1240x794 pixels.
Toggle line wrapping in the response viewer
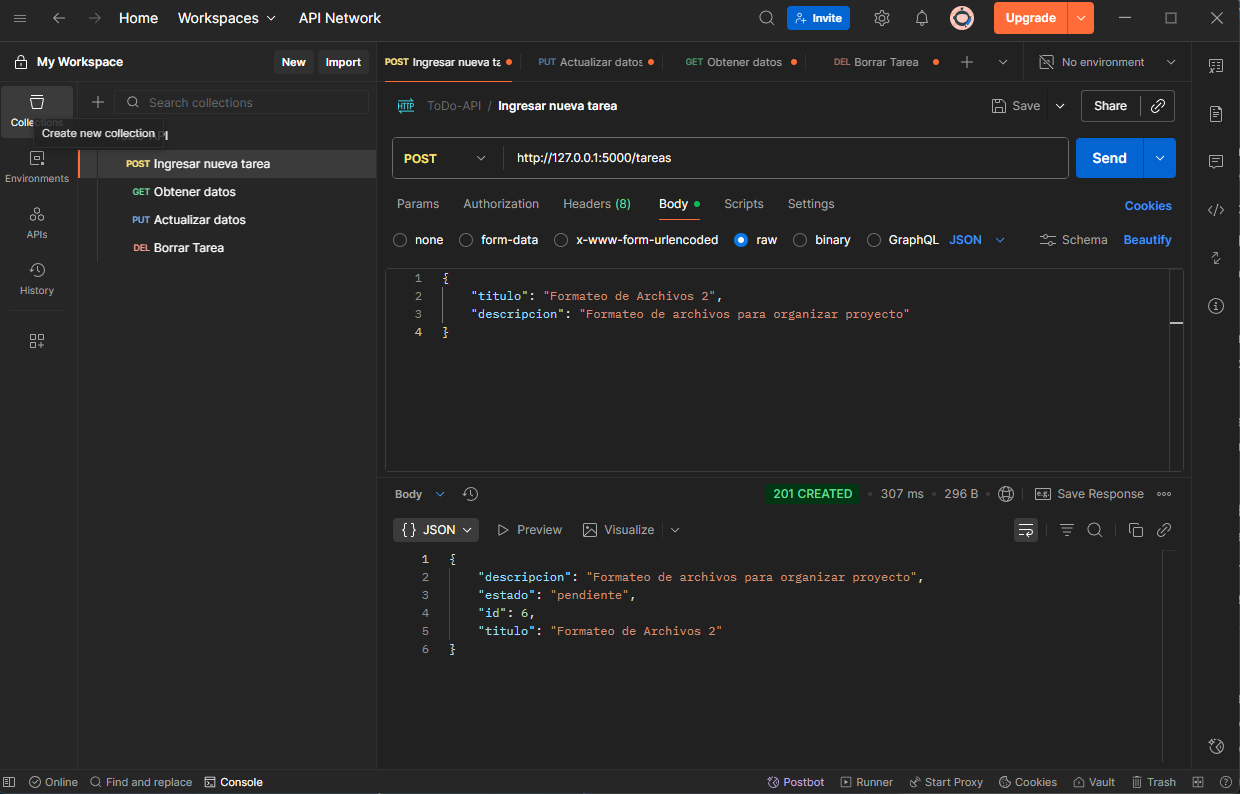1026,530
